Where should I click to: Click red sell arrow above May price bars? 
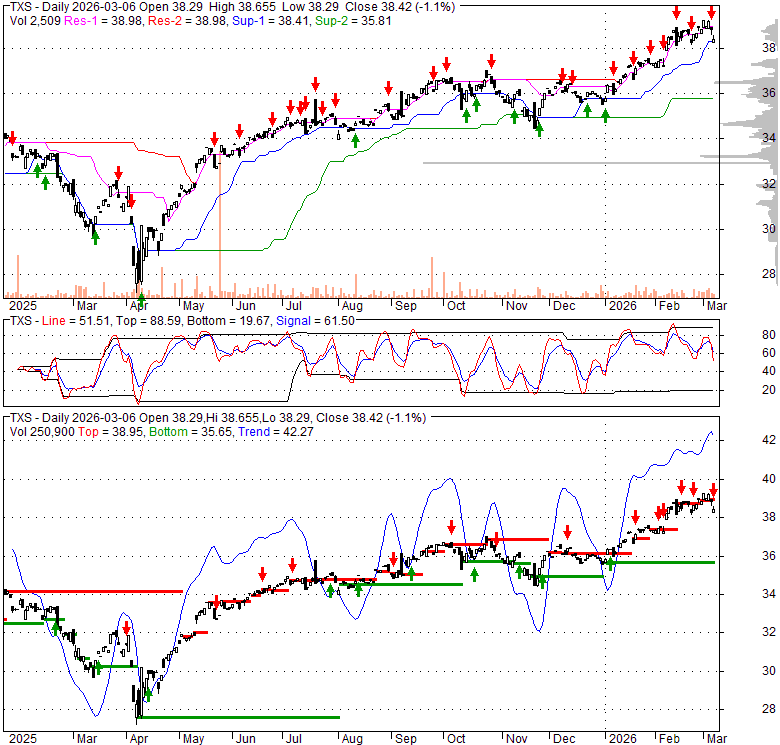tap(214, 139)
